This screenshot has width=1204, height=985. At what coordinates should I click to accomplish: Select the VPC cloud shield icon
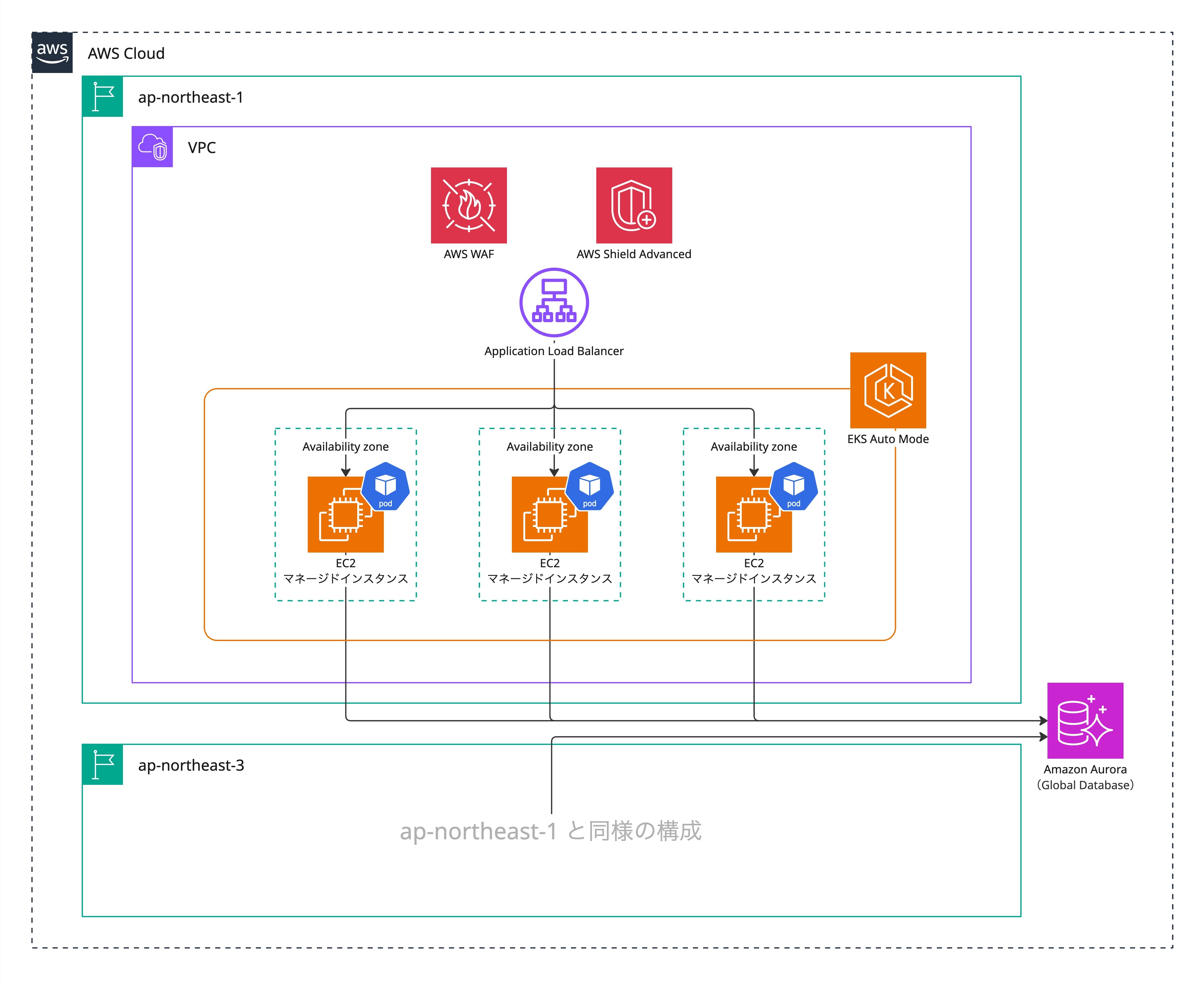152,147
